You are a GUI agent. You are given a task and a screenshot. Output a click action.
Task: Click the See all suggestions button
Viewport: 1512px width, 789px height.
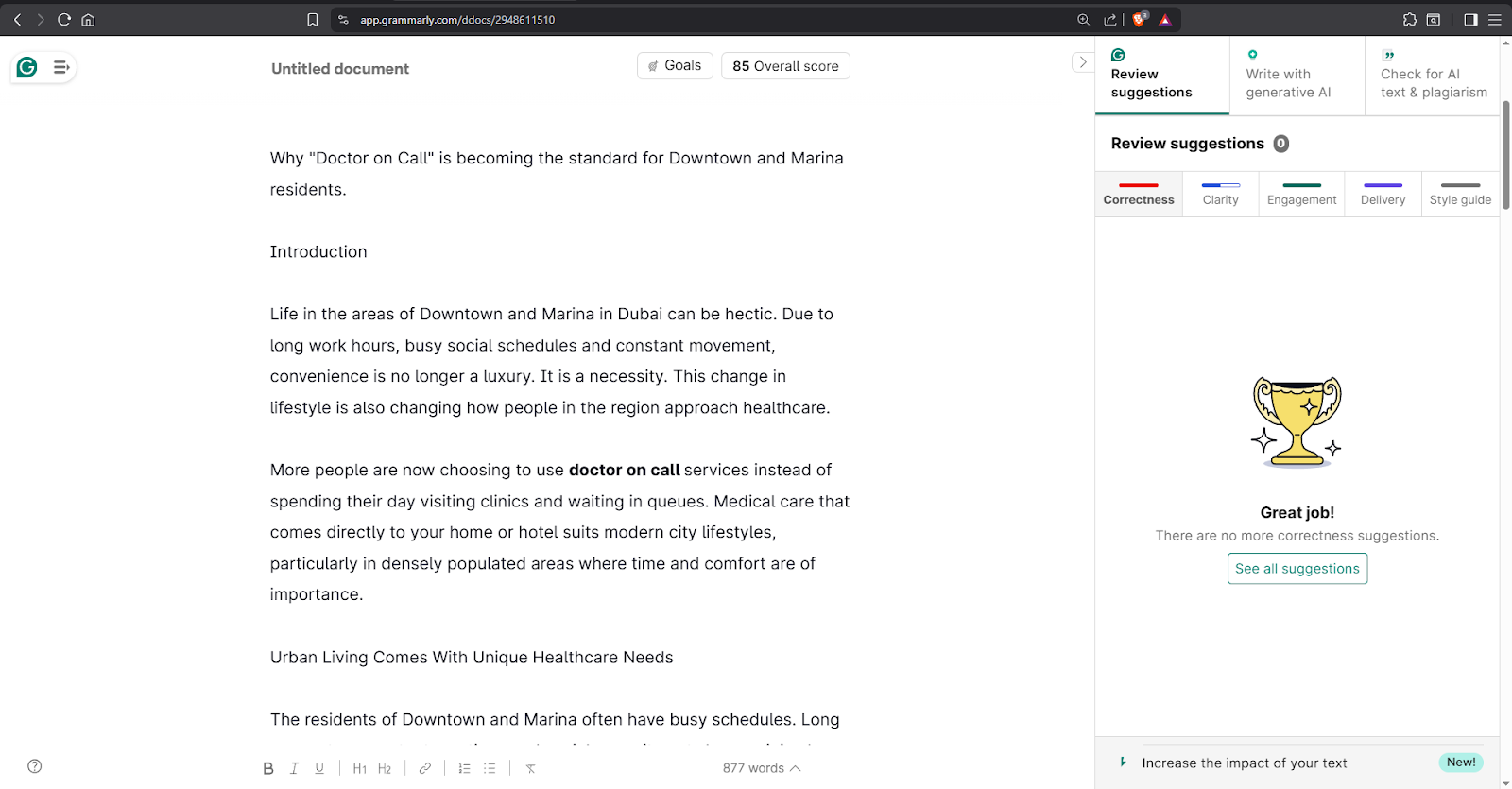(x=1297, y=569)
